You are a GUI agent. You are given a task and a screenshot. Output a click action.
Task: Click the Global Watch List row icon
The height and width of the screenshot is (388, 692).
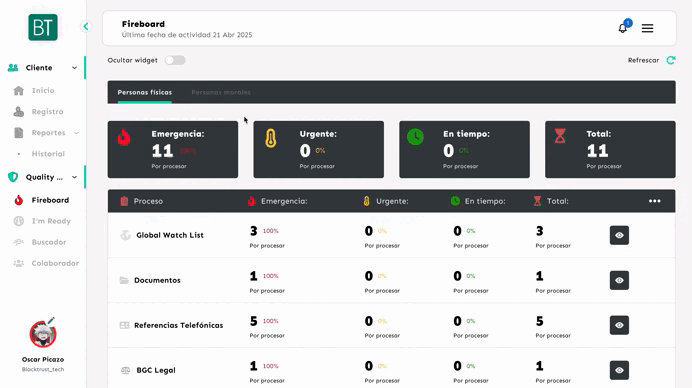[125, 235]
